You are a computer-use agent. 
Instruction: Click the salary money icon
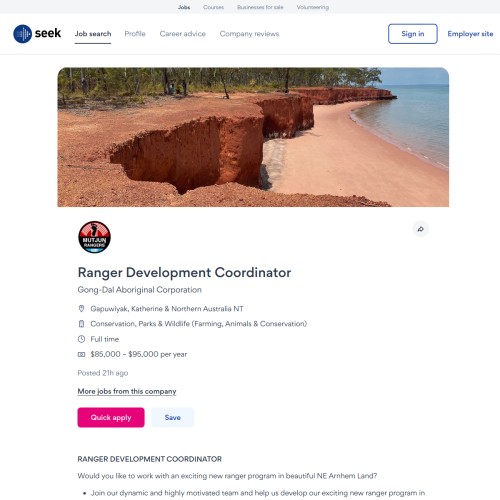[81, 354]
